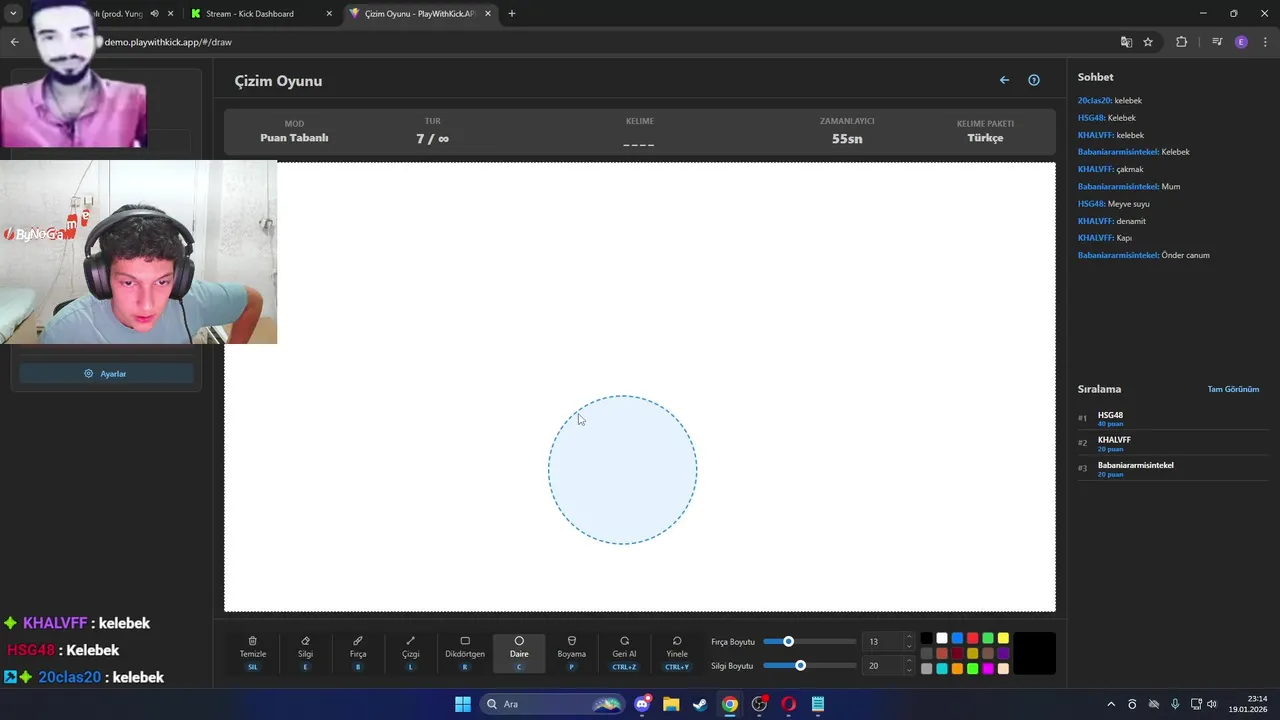The width and height of the screenshot is (1280, 720).
Task: Open Steam from the taskbar
Action: click(x=700, y=704)
